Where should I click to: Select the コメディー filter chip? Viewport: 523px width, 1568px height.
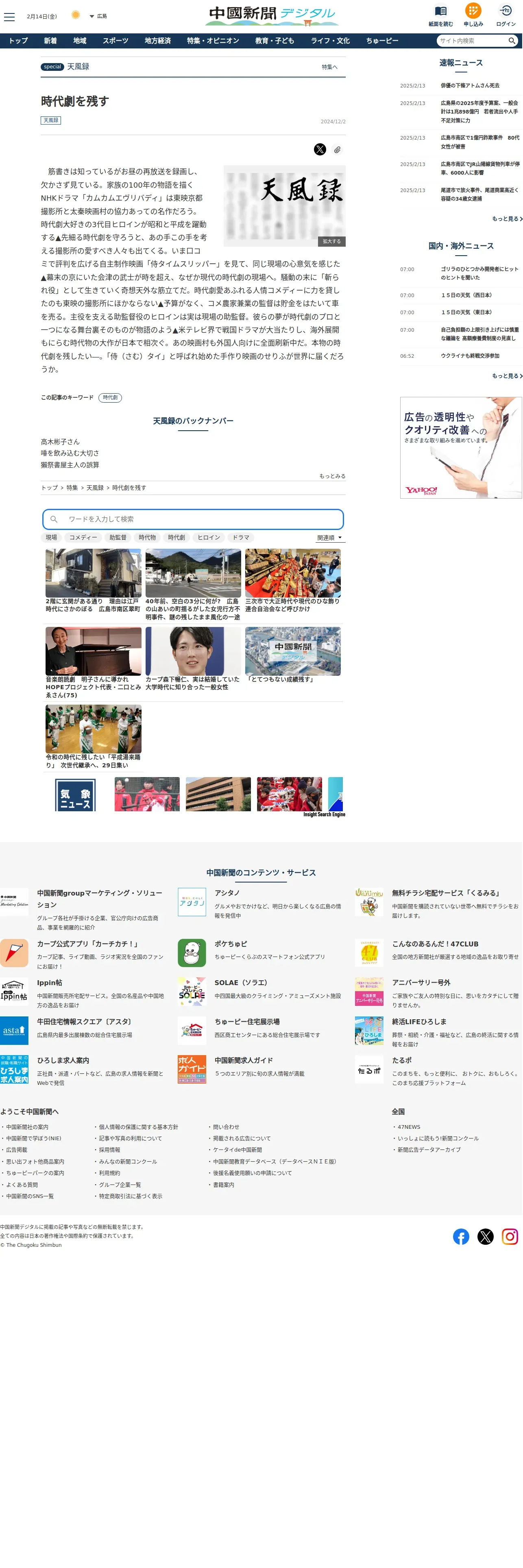[x=83, y=538]
